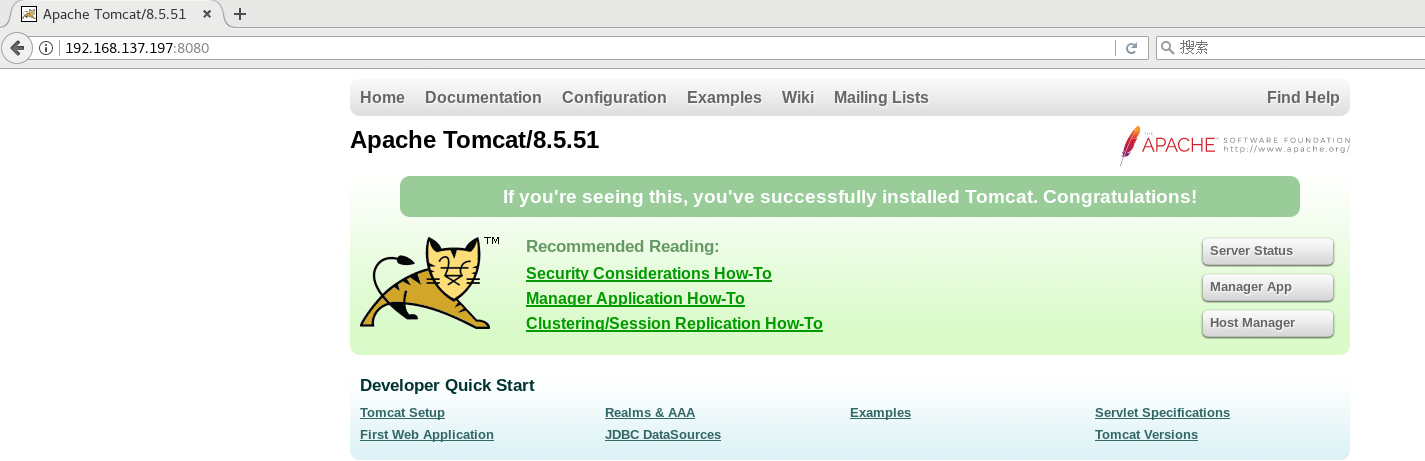This screenshot has height=461, width=1425.
Task: Open Configuration in navigation bar
Action: [614, 98]
